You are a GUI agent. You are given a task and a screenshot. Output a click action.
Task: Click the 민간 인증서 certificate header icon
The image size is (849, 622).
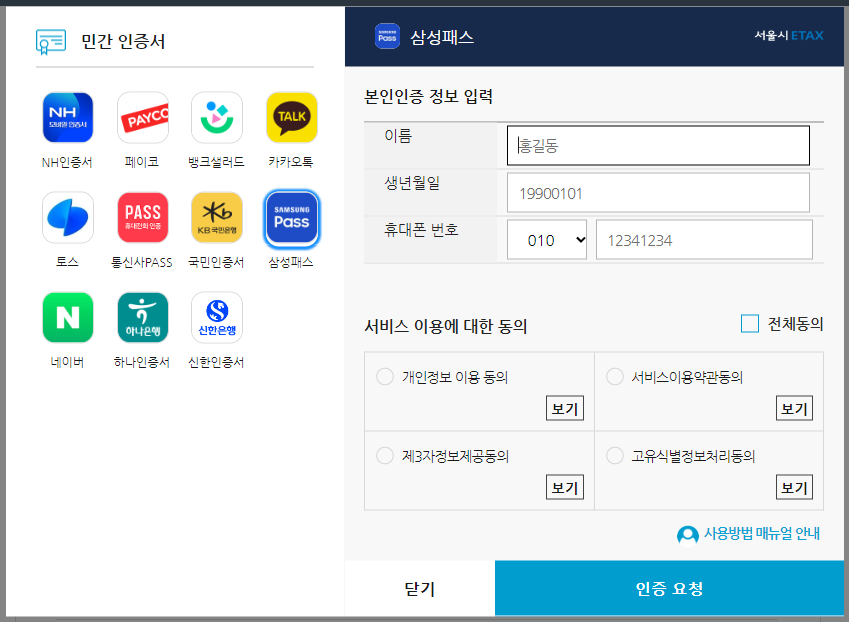(51, 42)
